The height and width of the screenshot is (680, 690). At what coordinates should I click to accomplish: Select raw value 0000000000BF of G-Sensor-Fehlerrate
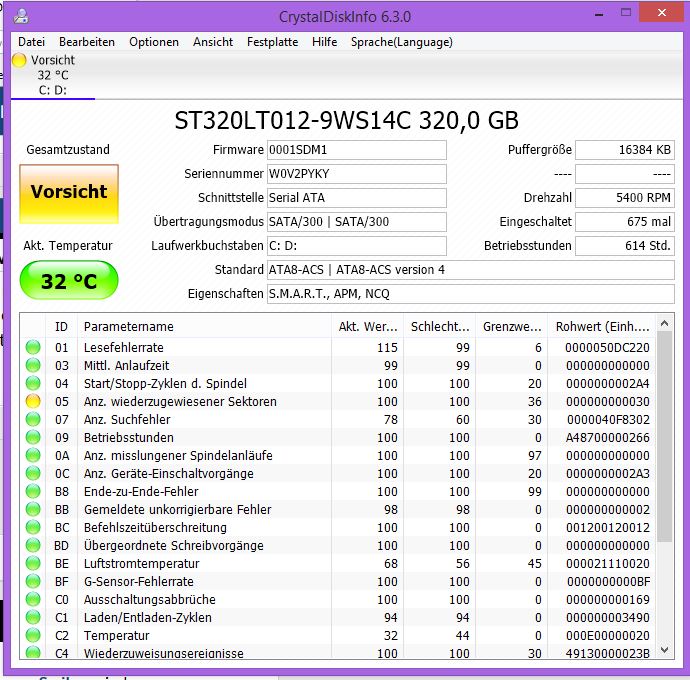click(x=608, y=582)
